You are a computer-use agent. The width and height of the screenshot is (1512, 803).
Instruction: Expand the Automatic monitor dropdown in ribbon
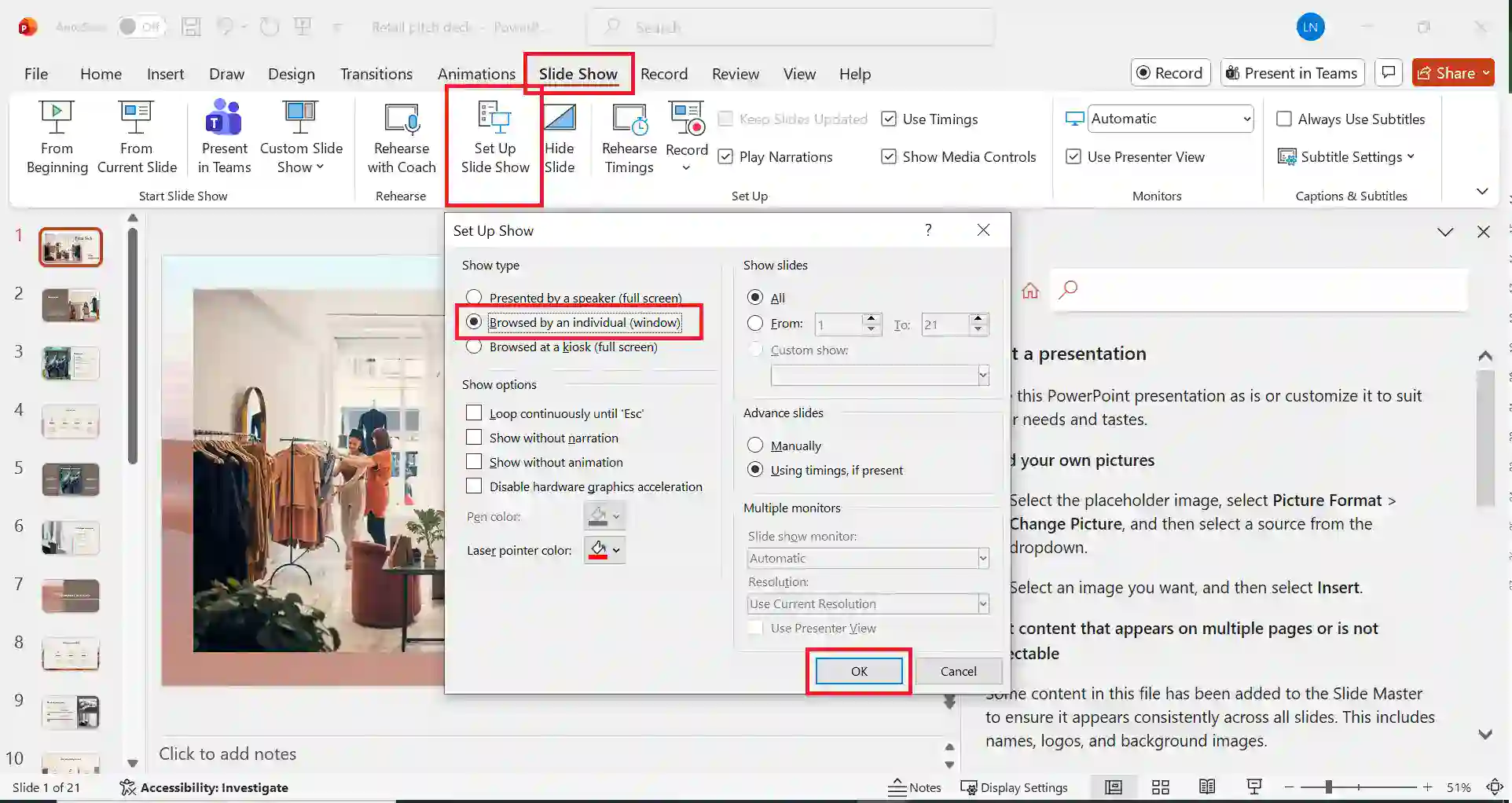(1246, 119)
